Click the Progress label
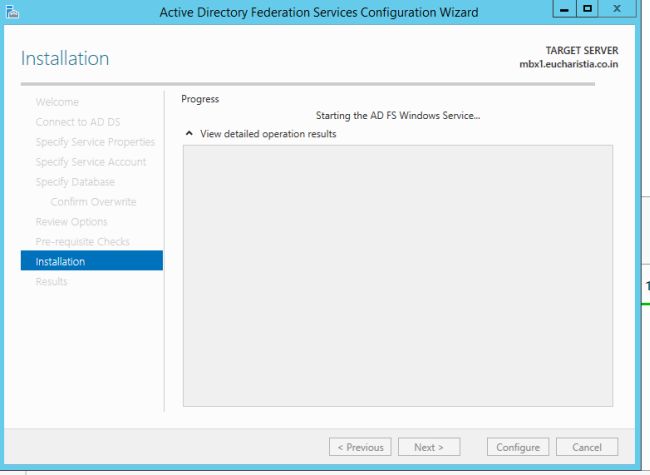 (x=200, y=99)
